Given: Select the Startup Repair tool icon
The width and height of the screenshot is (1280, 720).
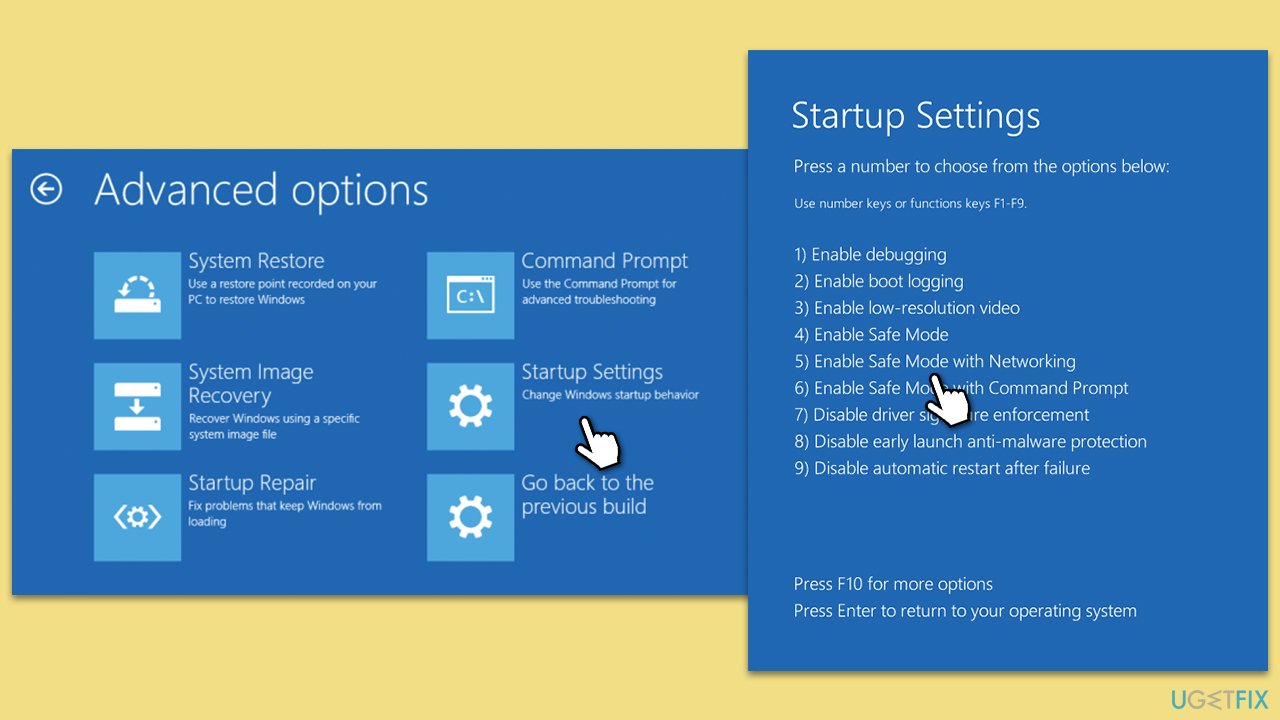Looking at the screenshot, I should [x=137, y=517].
